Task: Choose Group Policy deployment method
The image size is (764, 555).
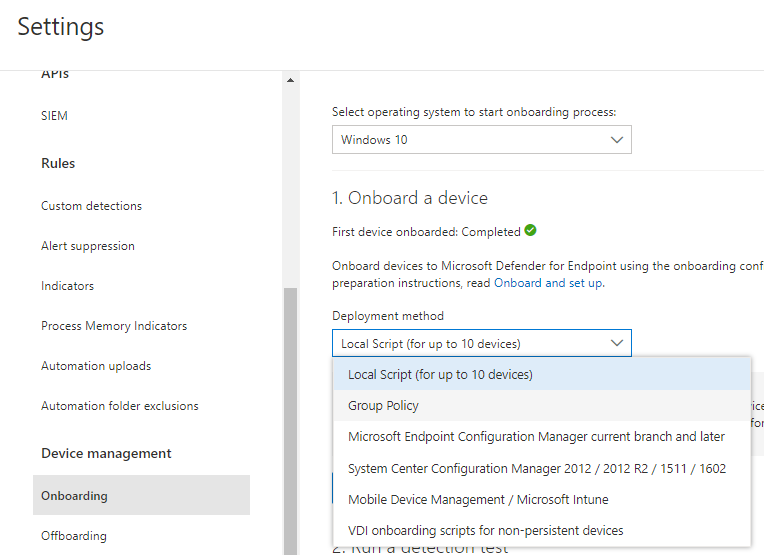Action: [x=383, y=406]
